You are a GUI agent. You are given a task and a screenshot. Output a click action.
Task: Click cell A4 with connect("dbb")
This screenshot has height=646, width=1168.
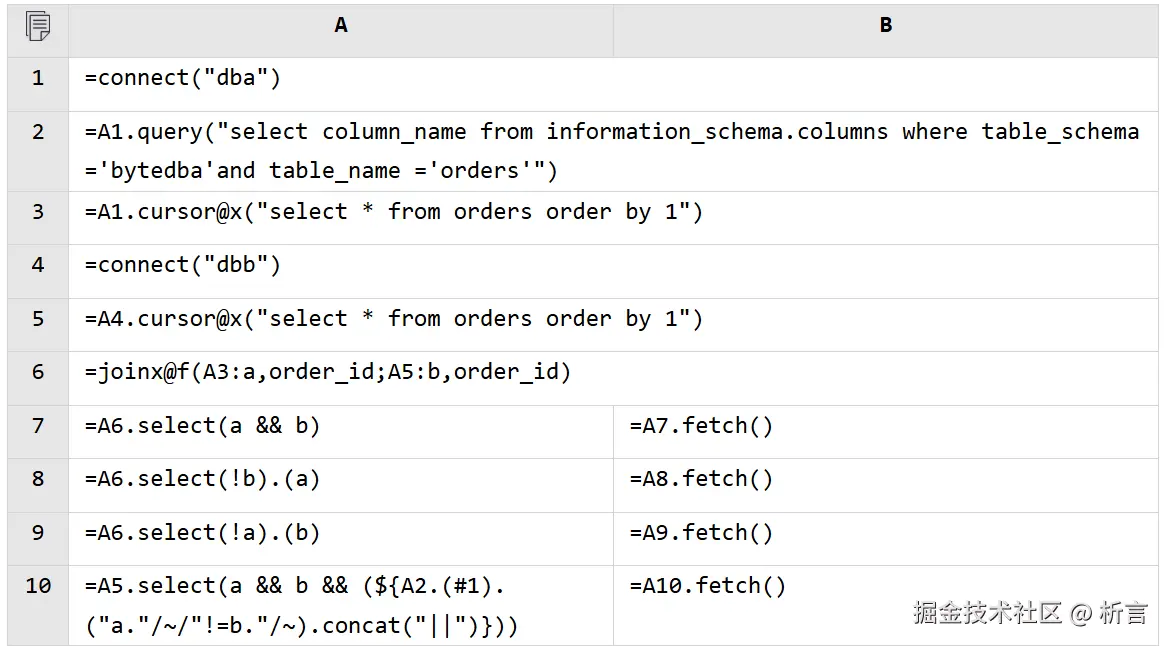(x=183, y=265)
